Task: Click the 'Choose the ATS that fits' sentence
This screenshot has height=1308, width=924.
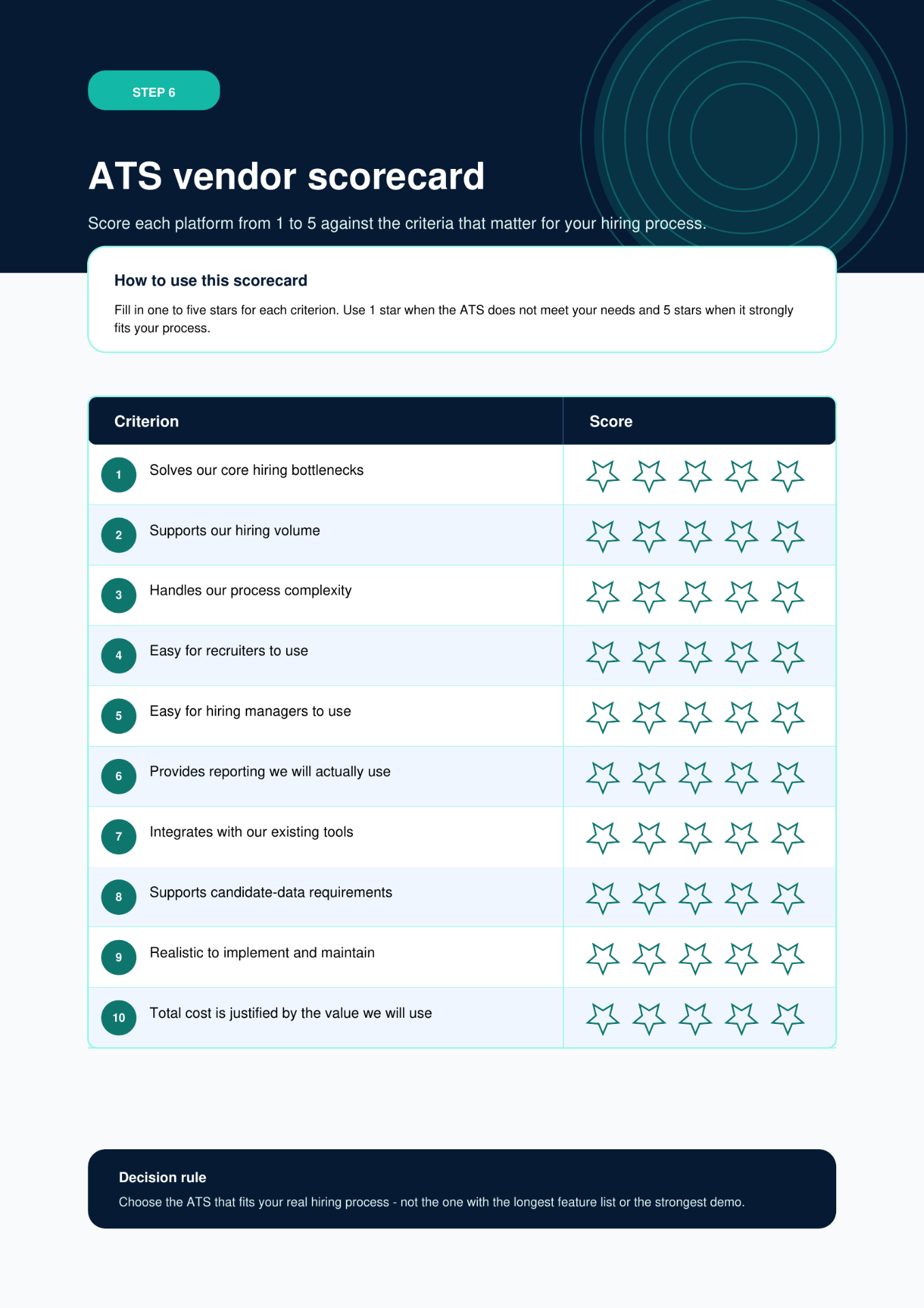Action: [x=431, y=1202]
